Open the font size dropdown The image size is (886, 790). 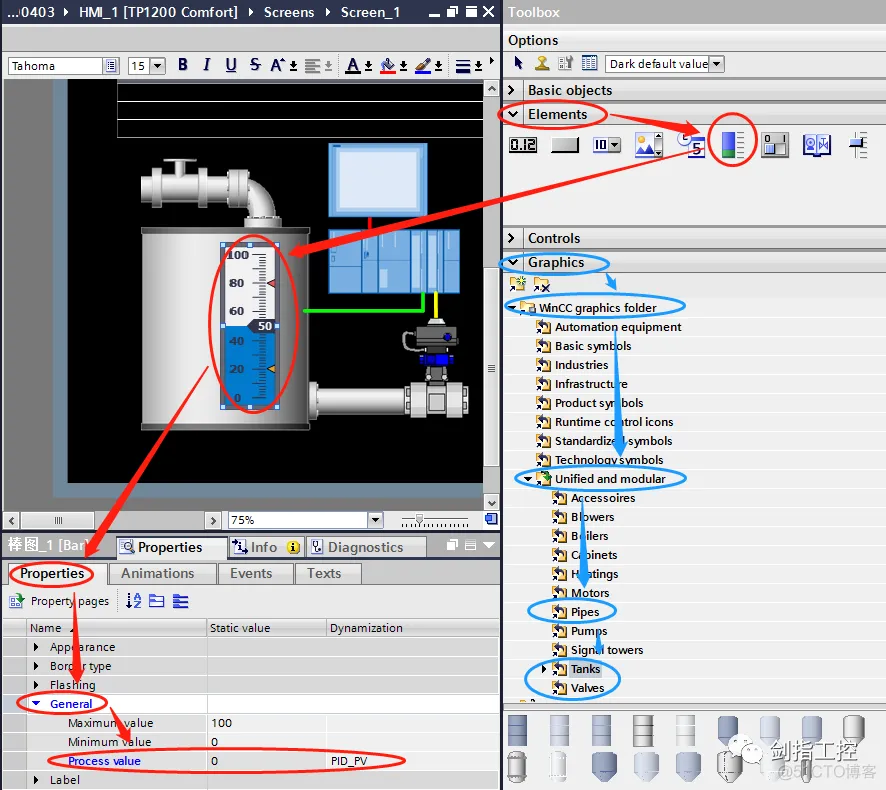click(x=158, y=66)
